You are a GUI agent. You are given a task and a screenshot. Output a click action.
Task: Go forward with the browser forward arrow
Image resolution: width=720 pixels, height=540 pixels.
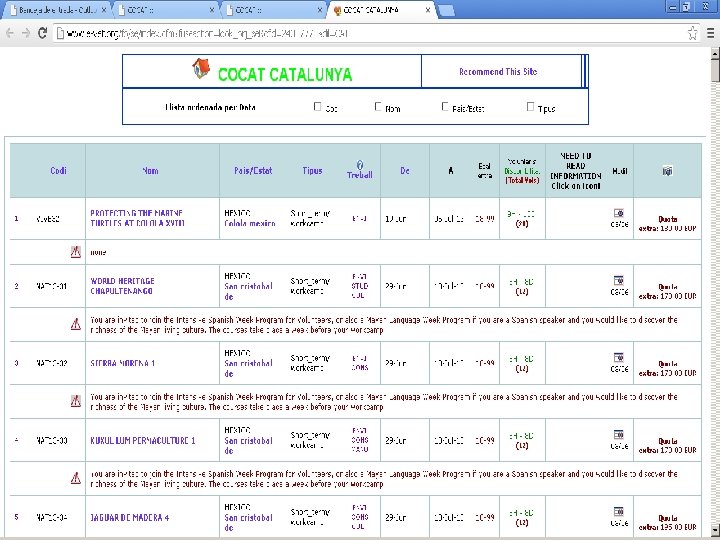[x=26, y=33]
